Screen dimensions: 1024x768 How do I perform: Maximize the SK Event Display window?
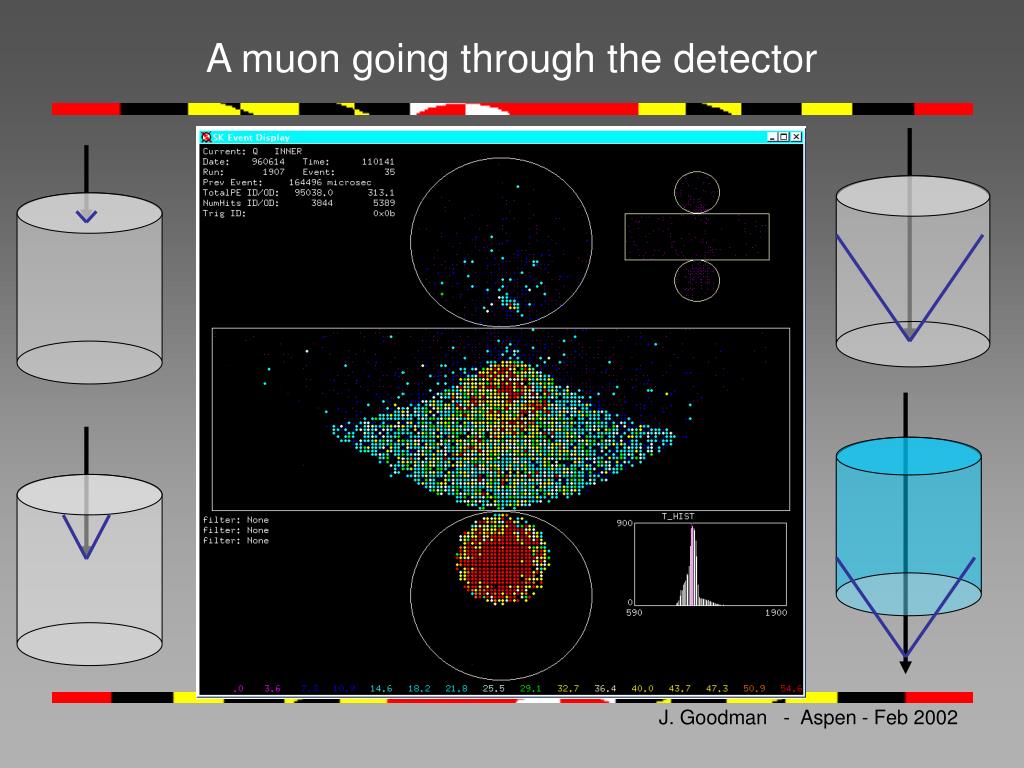784,136
